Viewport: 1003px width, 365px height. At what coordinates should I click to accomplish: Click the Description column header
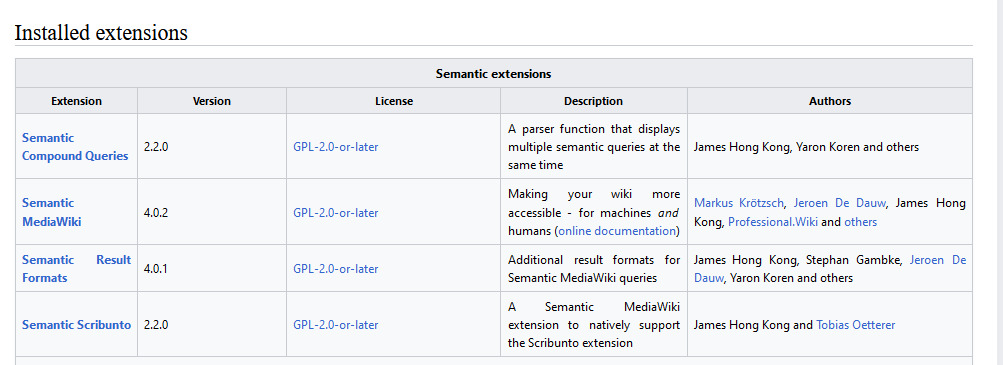593,101
